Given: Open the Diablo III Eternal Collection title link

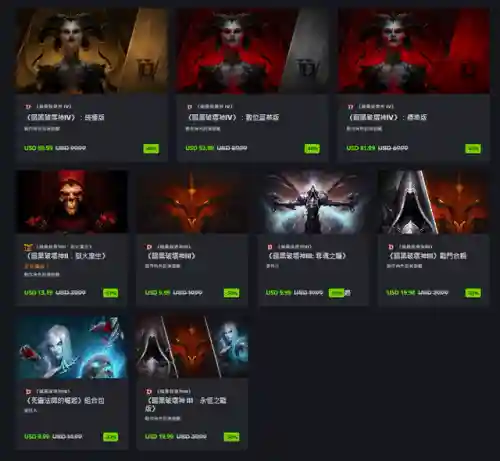Looking at the screenshot, I should 186,404.
